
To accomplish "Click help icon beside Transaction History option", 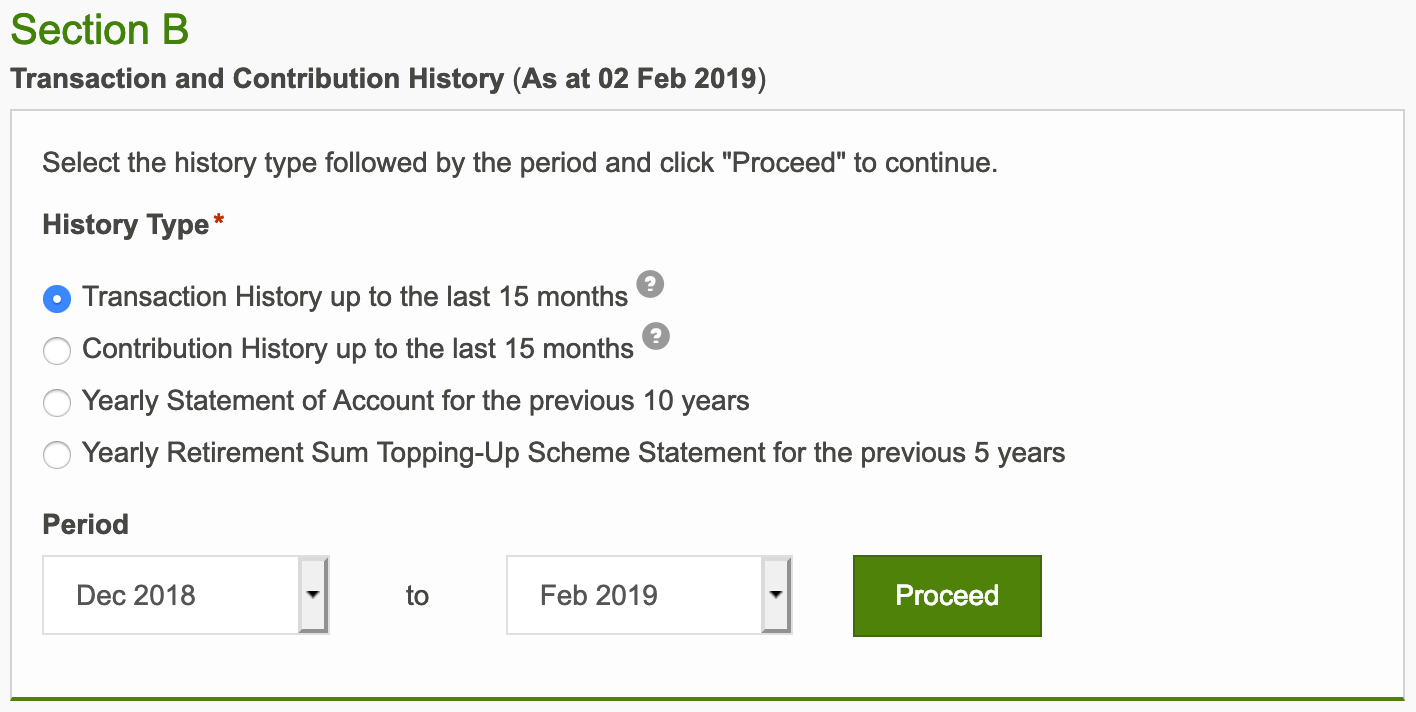I will tap(650, 285).
